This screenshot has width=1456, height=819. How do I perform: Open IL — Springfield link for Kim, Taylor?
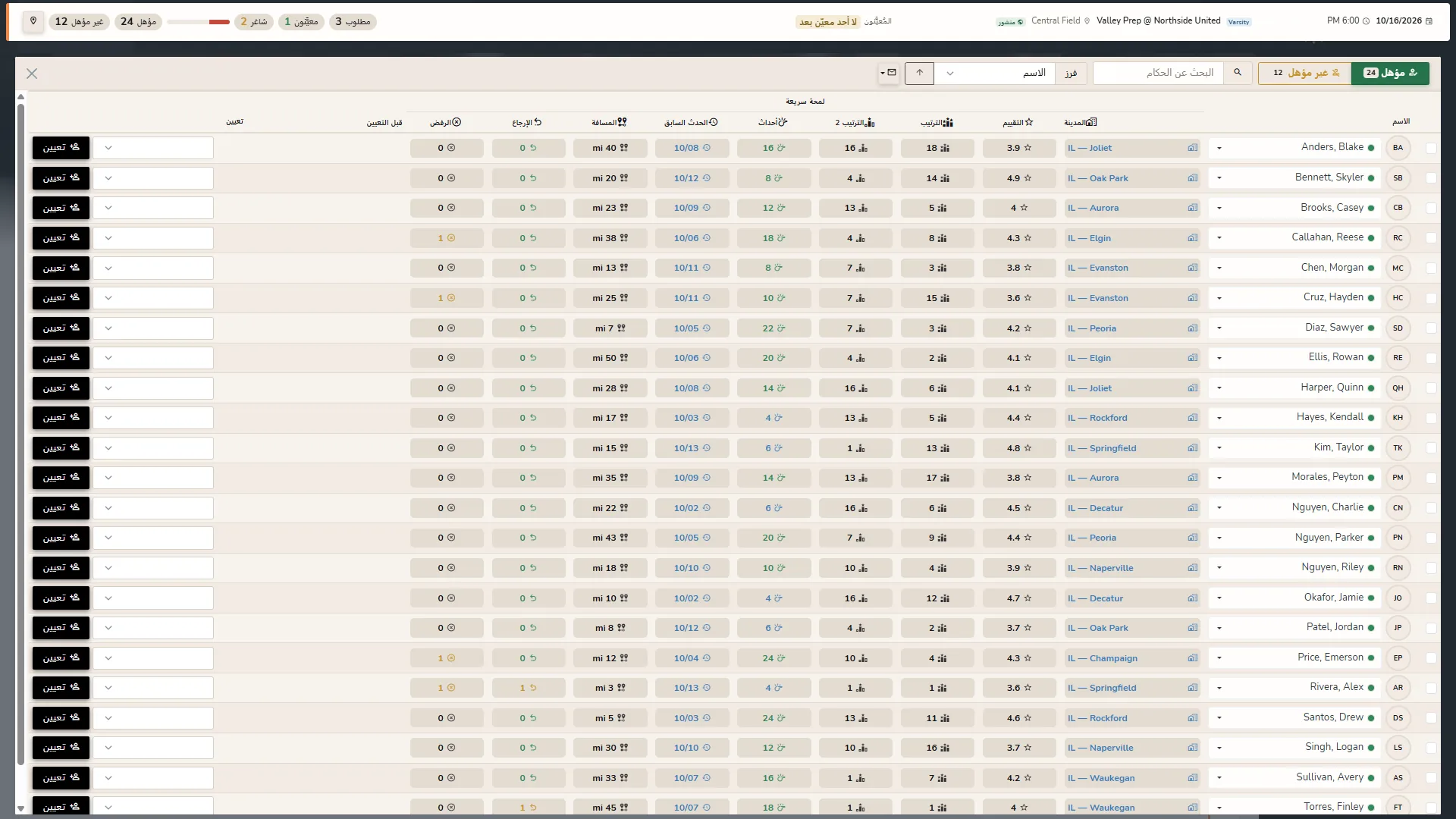(1102, 448)
